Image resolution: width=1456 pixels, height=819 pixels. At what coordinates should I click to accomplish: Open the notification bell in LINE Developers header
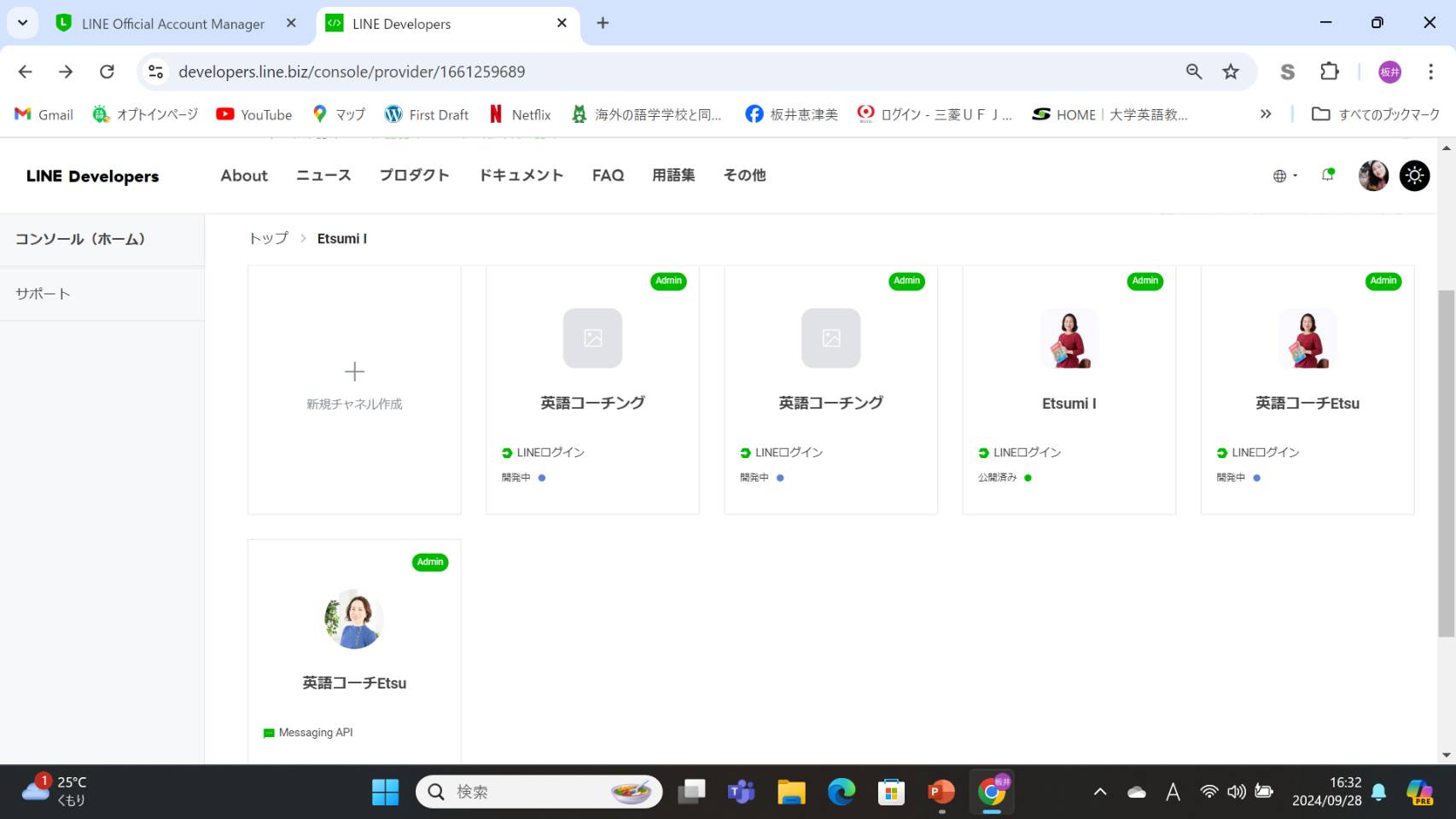point(1328,175)
